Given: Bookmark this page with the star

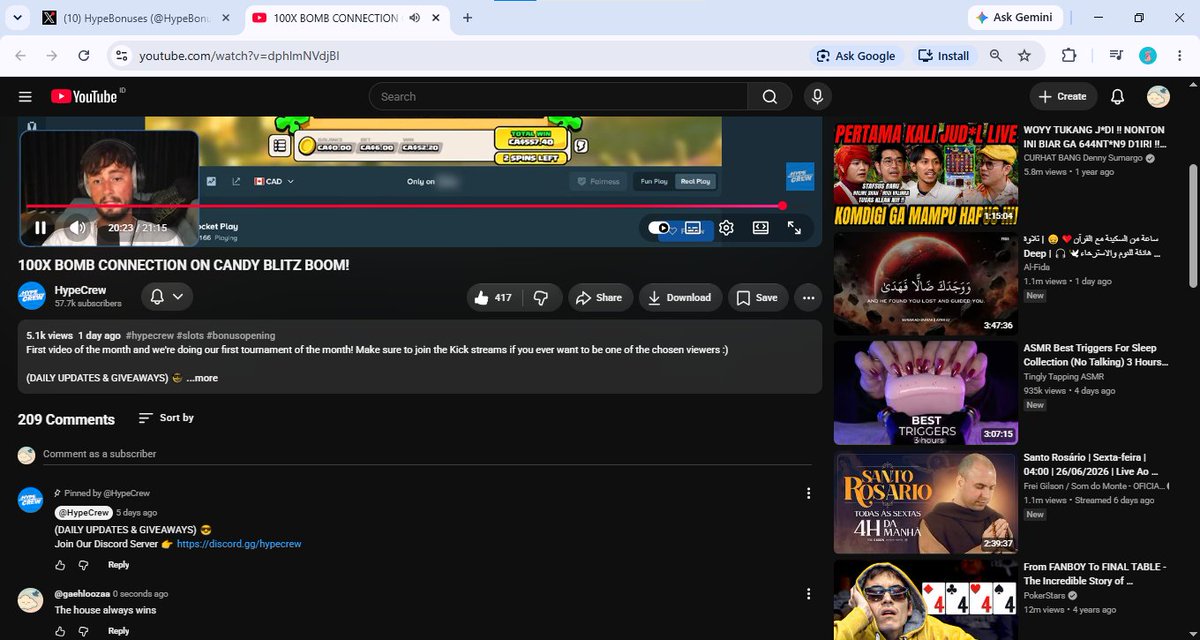Looking at the screenshot, I should (x=1024, y=56).
